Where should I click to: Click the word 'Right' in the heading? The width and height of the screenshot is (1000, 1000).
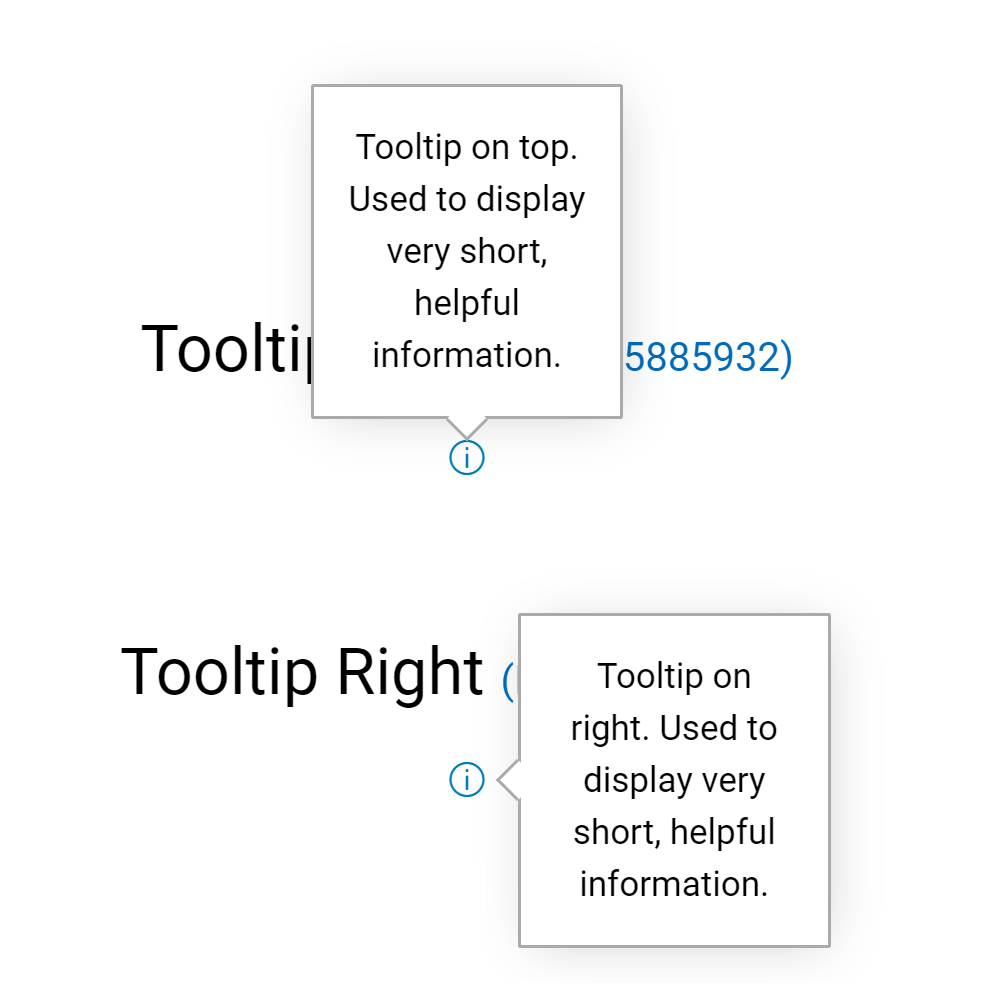coord(409,672)
